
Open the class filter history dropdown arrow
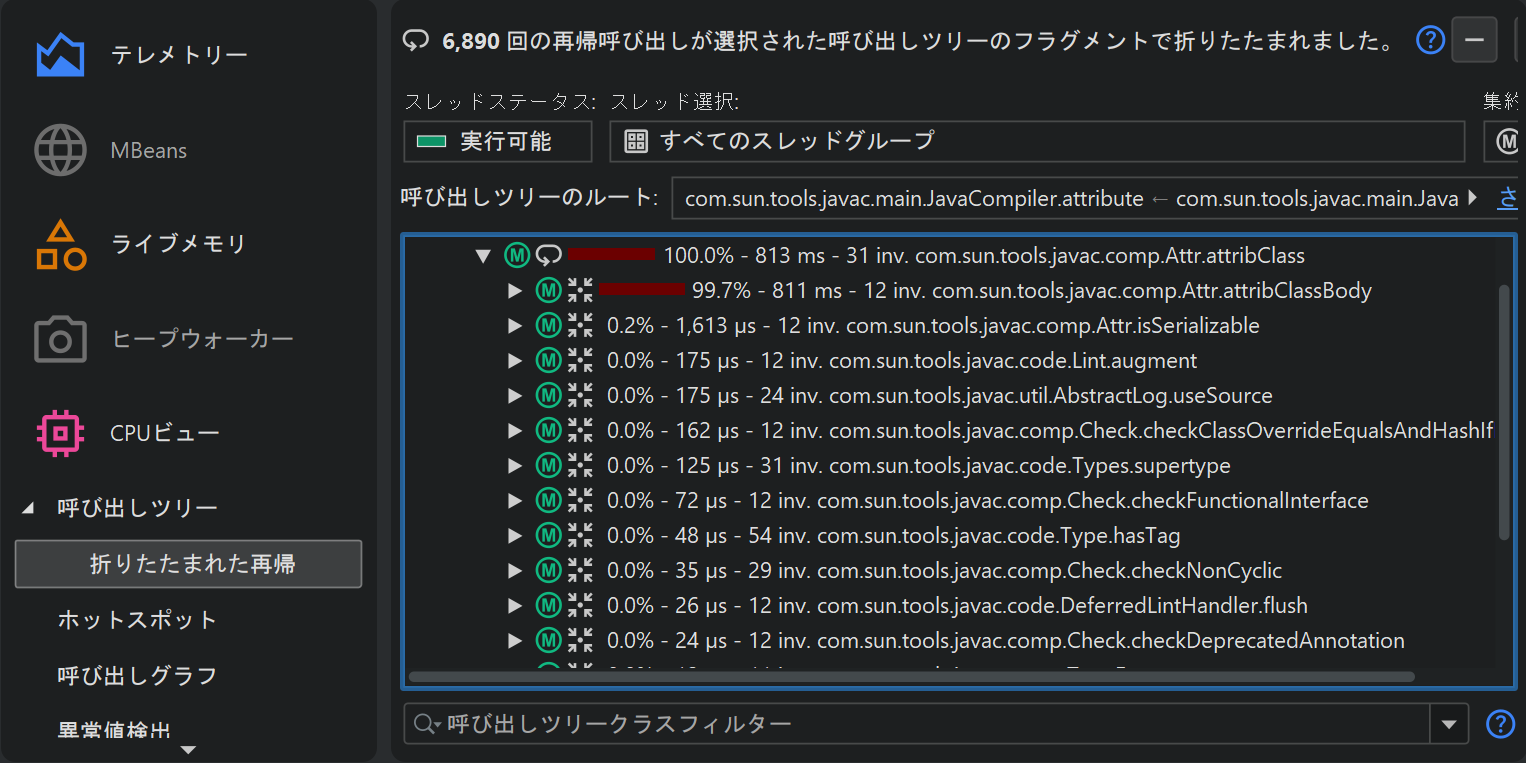[1449, 724]
